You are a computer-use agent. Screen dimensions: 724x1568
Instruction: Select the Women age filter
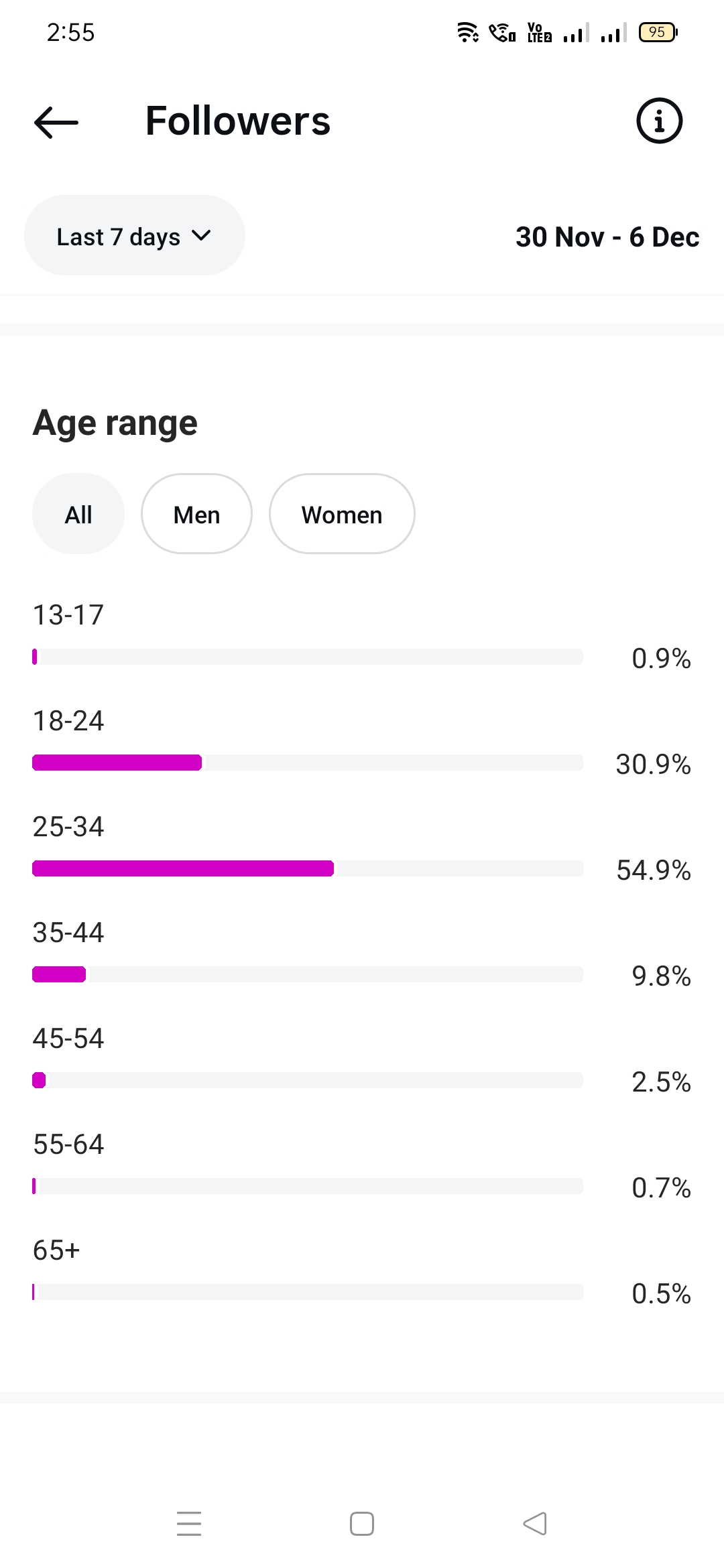342,515
